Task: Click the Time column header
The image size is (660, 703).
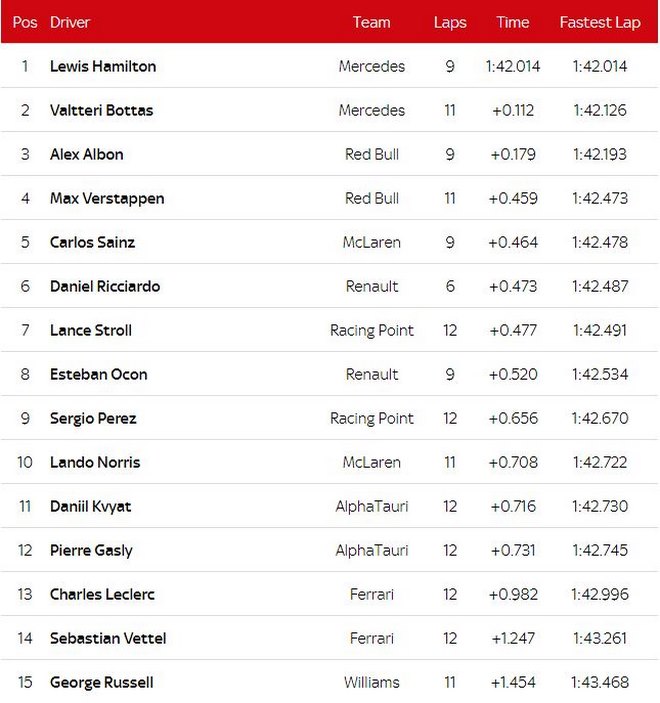Action: point(513,22)
